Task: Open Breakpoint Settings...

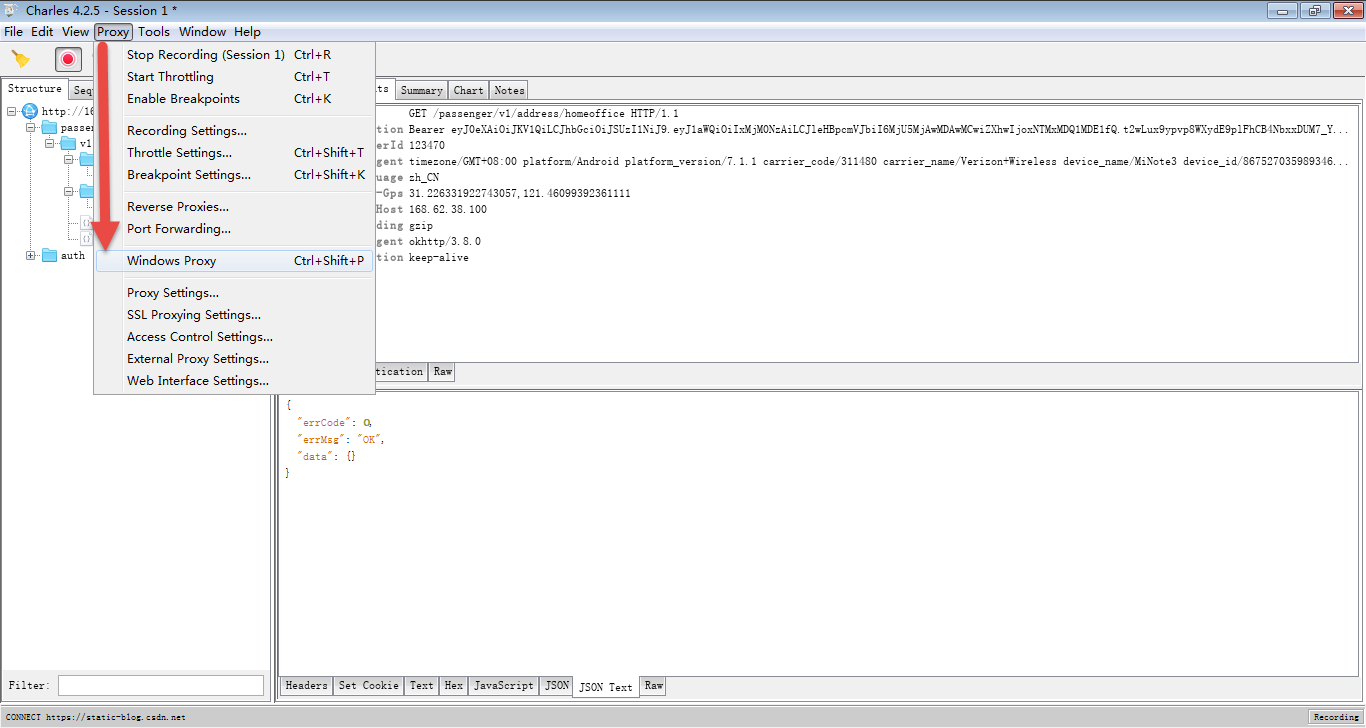Action: click(x=234, y=175)
